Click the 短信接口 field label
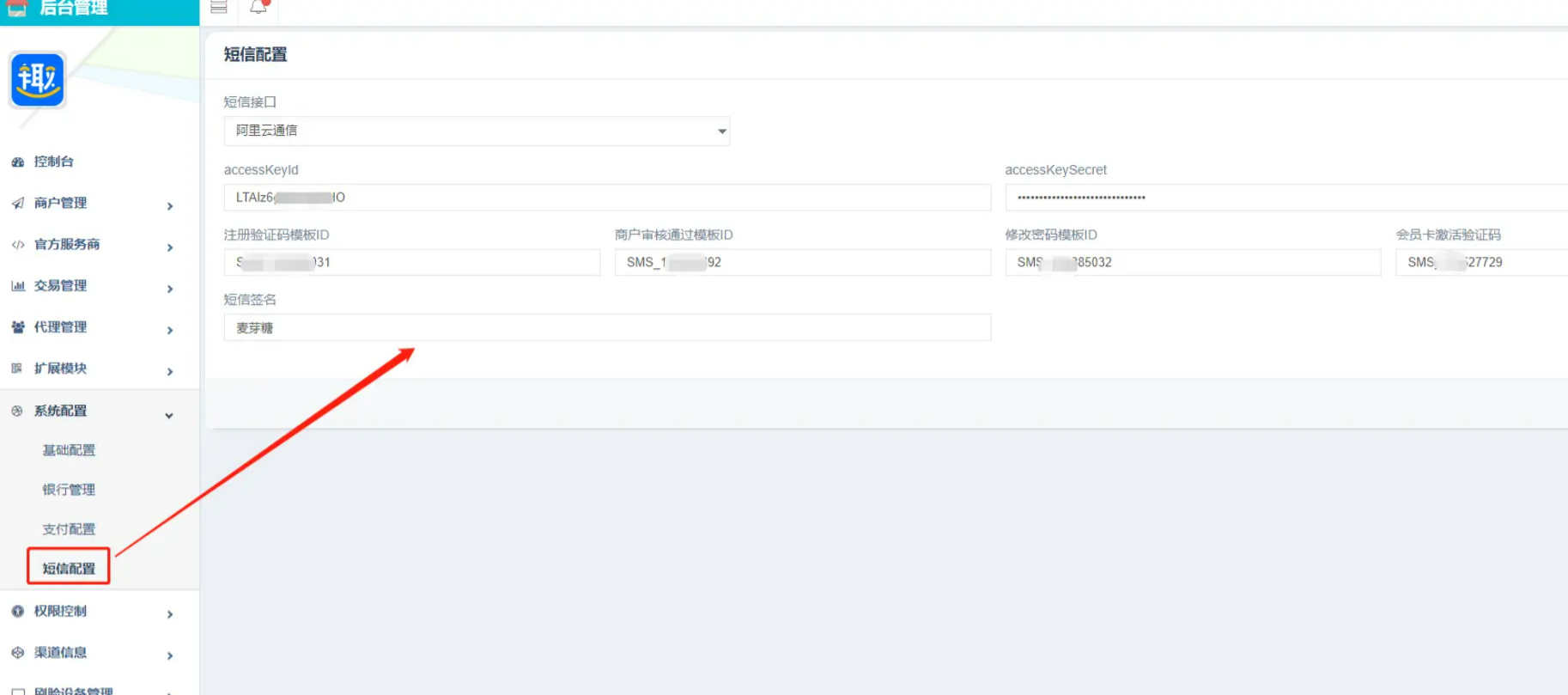The width and height of the screenshot is (1568, 695). click(x=250, y=101)
